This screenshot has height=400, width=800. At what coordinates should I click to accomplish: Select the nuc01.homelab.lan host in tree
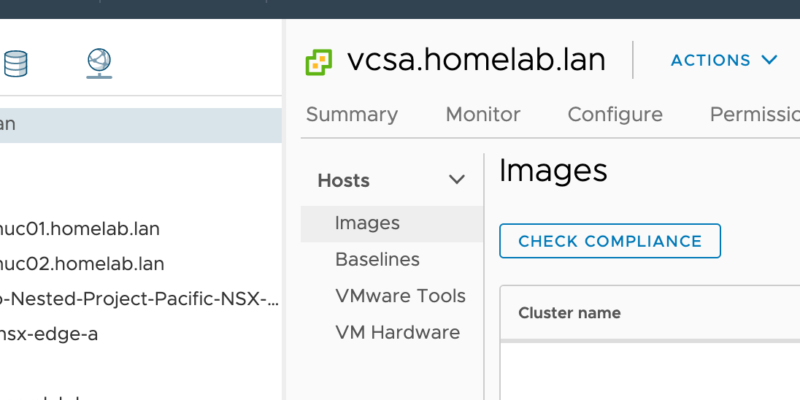pos(80,229)
